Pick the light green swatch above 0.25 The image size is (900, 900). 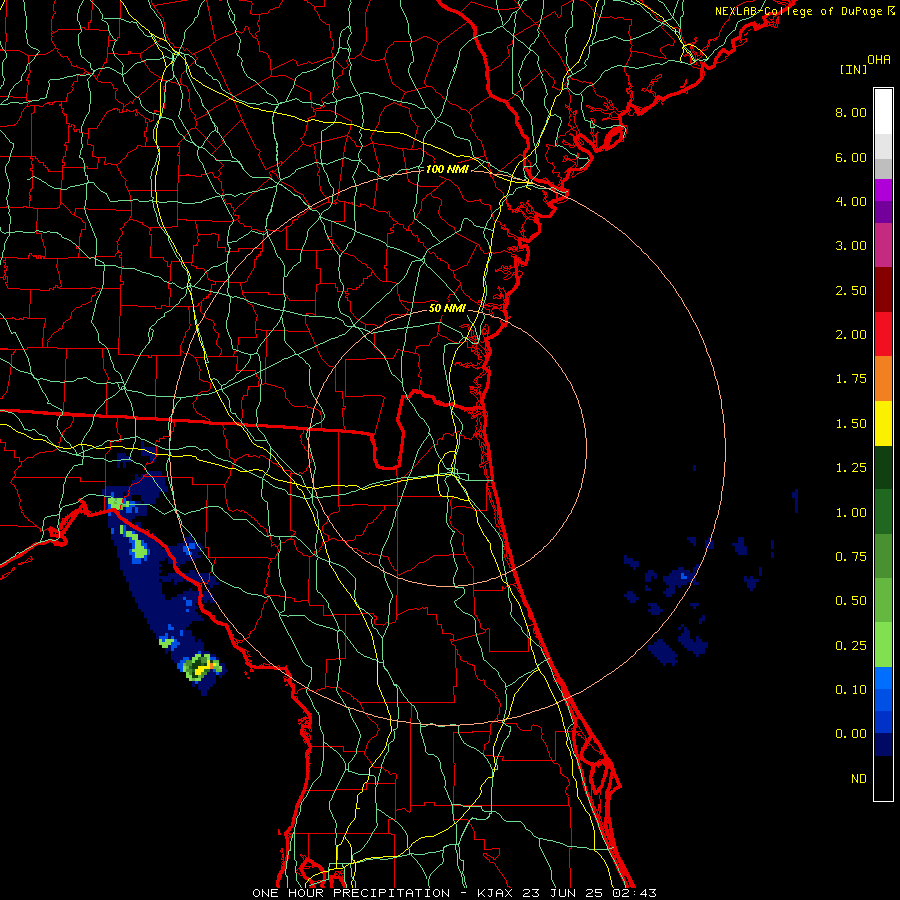(x=883, y=645)
